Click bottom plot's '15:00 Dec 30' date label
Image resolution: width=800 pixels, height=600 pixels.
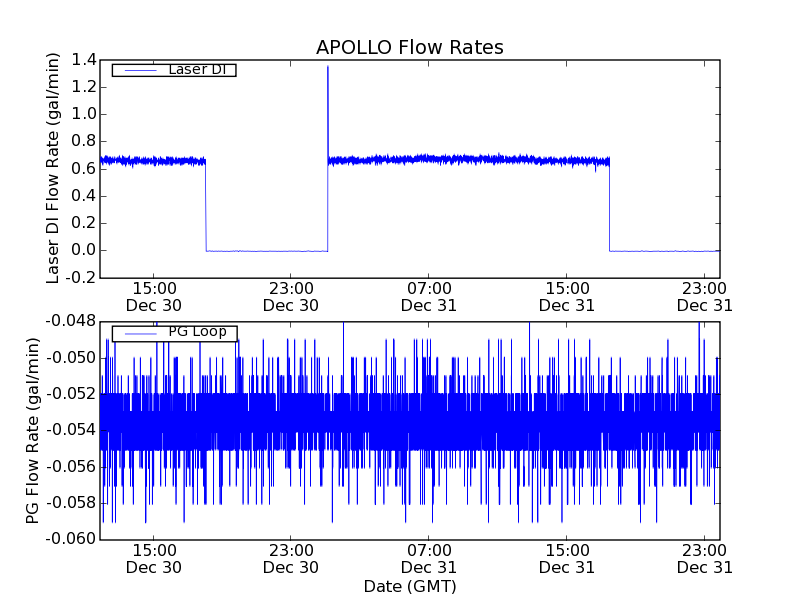tap(154, 559)
